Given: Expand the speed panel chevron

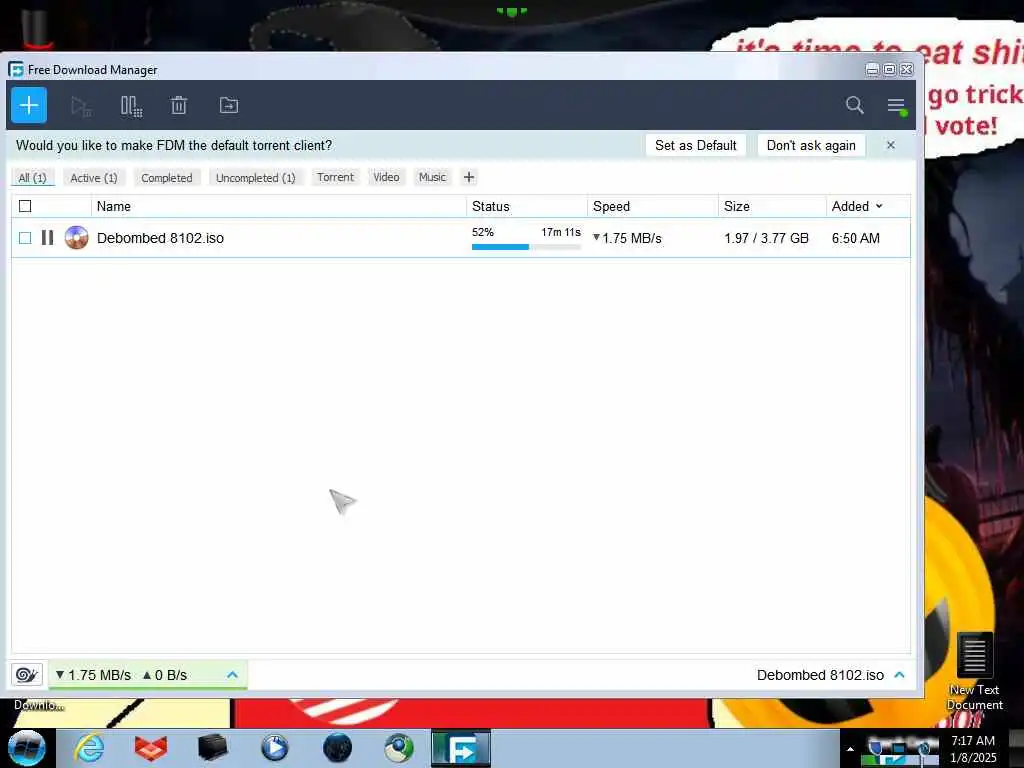Looking at the screenshot, I should (x=232, y=675).
